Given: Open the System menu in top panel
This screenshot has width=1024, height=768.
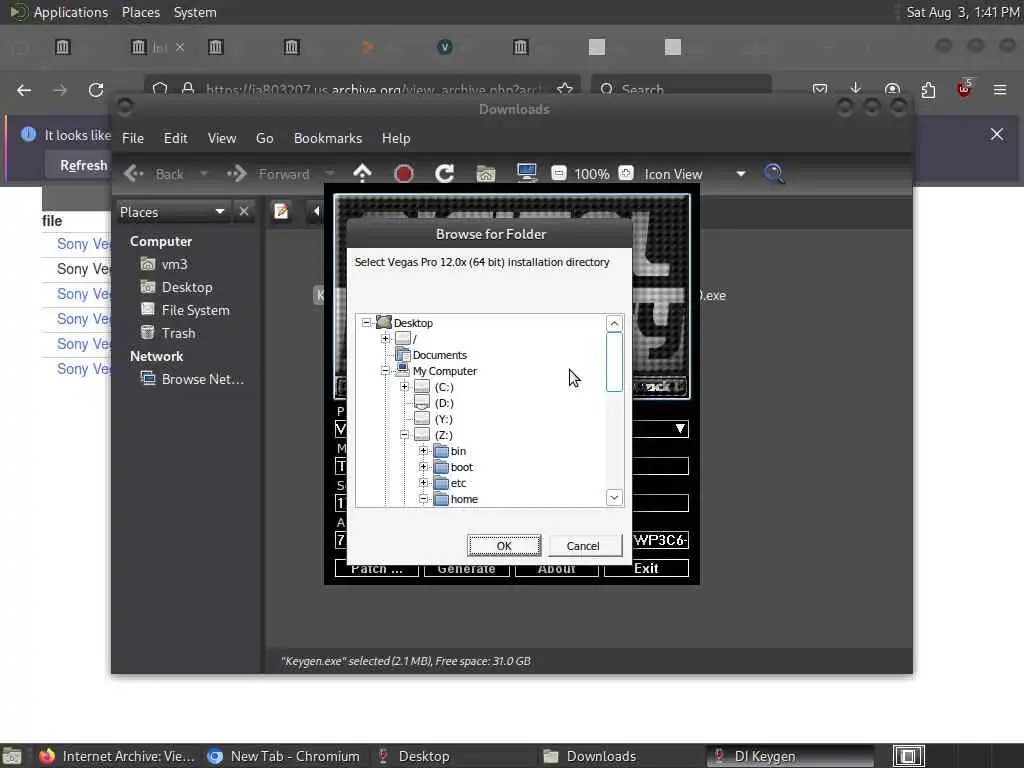Looking at the screenshot, I should point(195,12).
